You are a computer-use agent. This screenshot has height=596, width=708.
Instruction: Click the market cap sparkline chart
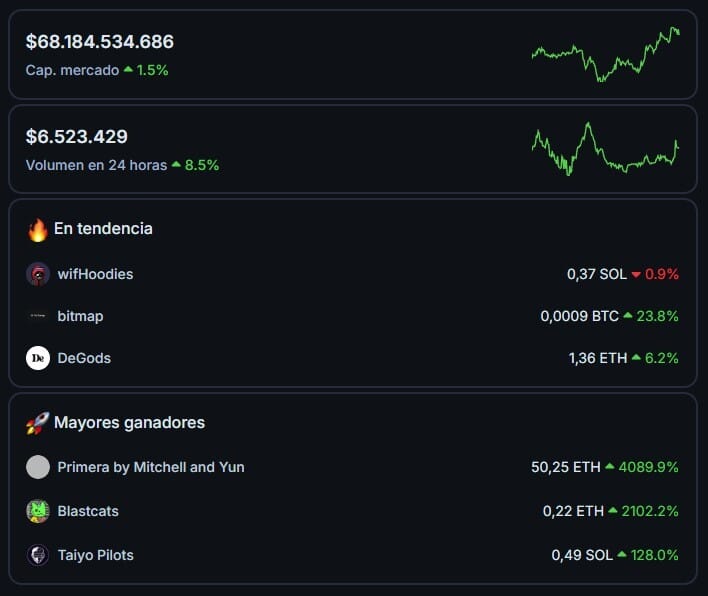606,54
